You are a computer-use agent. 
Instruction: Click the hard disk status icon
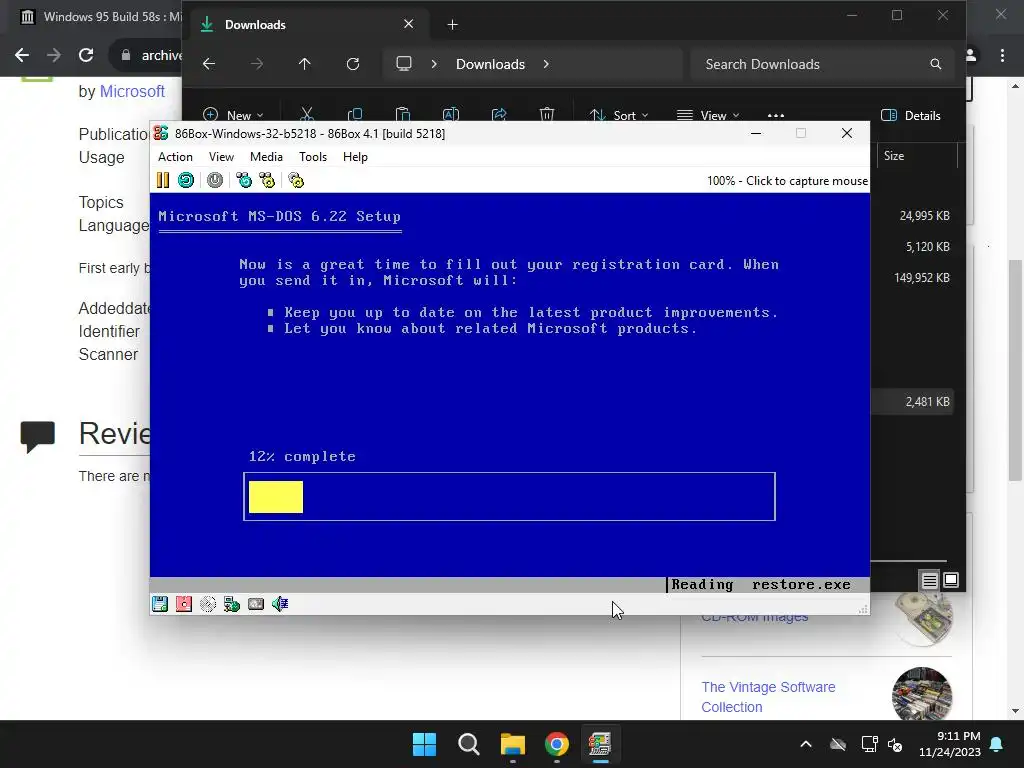pyautogui.click(x=256, y=604)
